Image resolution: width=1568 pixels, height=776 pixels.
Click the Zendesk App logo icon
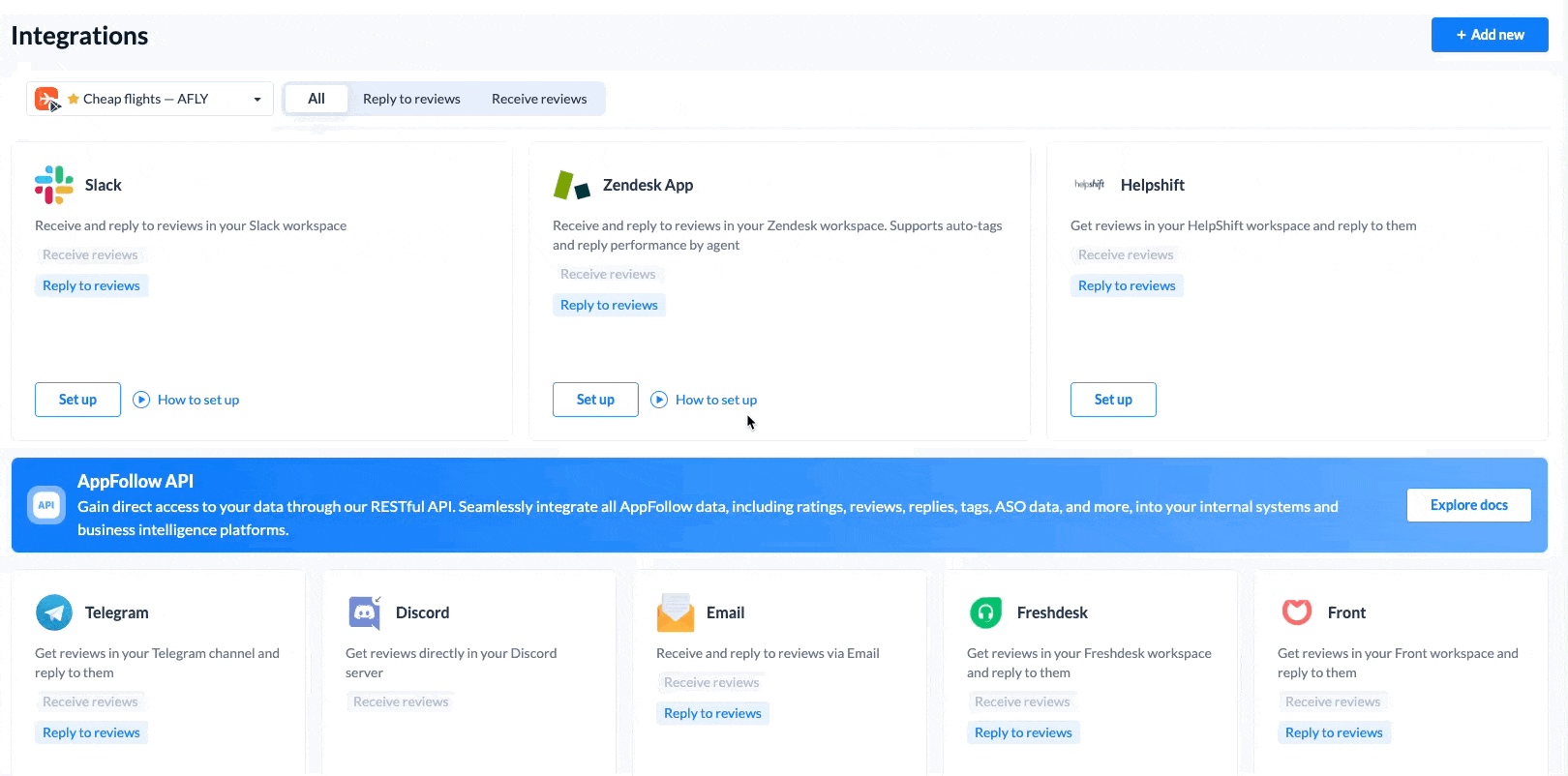click(x=572, y=185)
